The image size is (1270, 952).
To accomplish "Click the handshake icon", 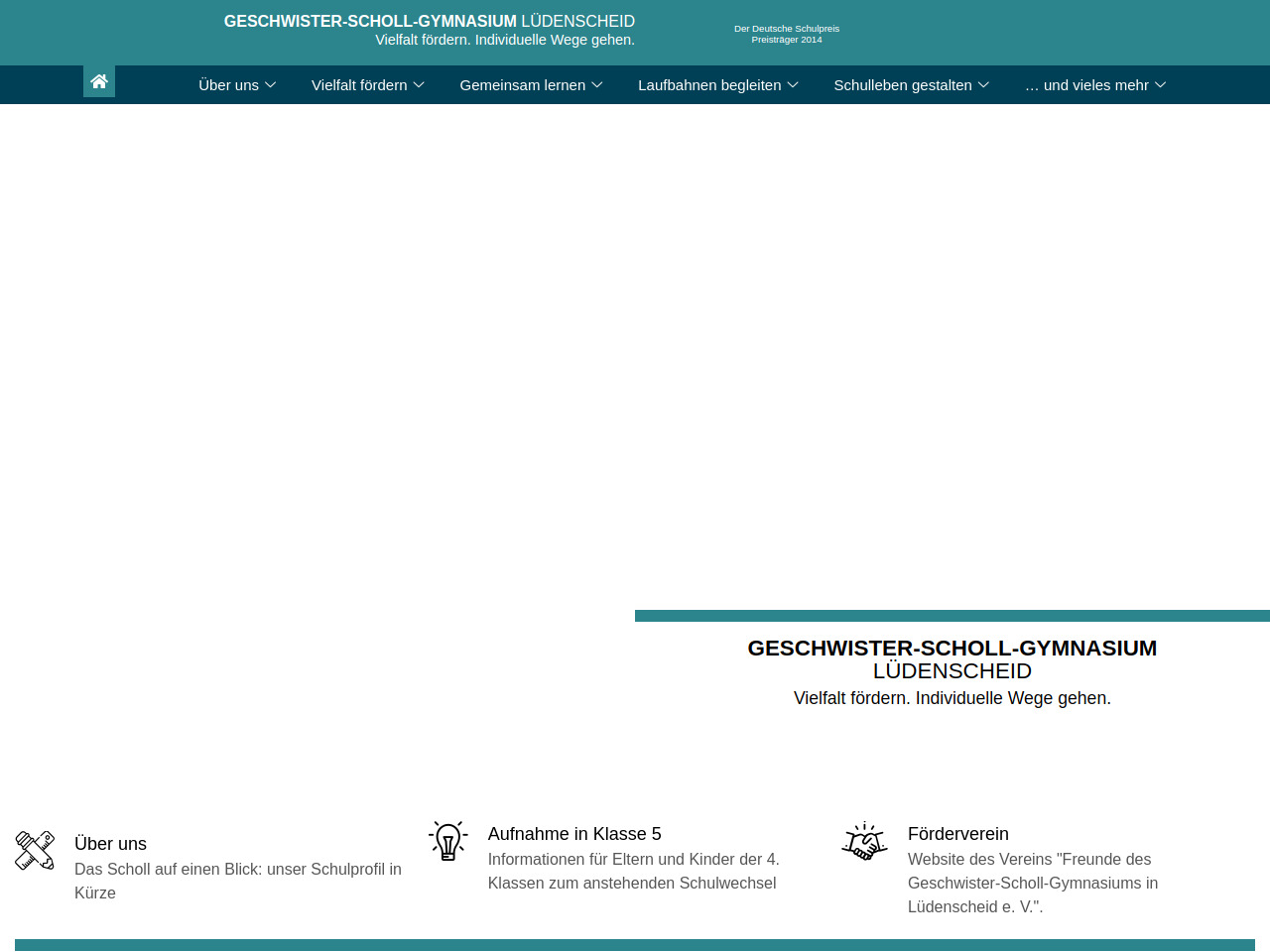I will click(x=864, y=842).
